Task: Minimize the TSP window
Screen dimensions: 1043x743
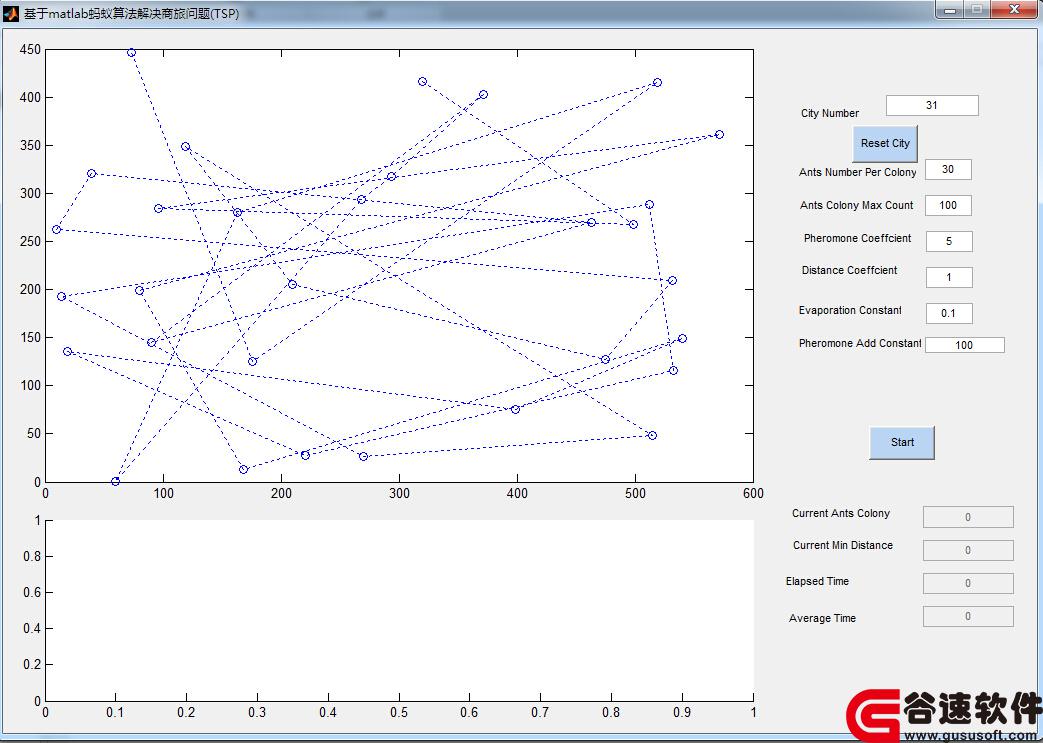Action: (x=950, y=10)
